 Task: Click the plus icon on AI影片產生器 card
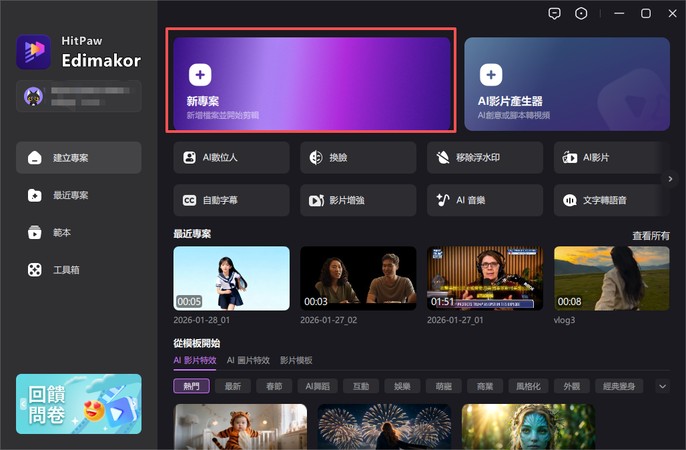pos(491,75)
